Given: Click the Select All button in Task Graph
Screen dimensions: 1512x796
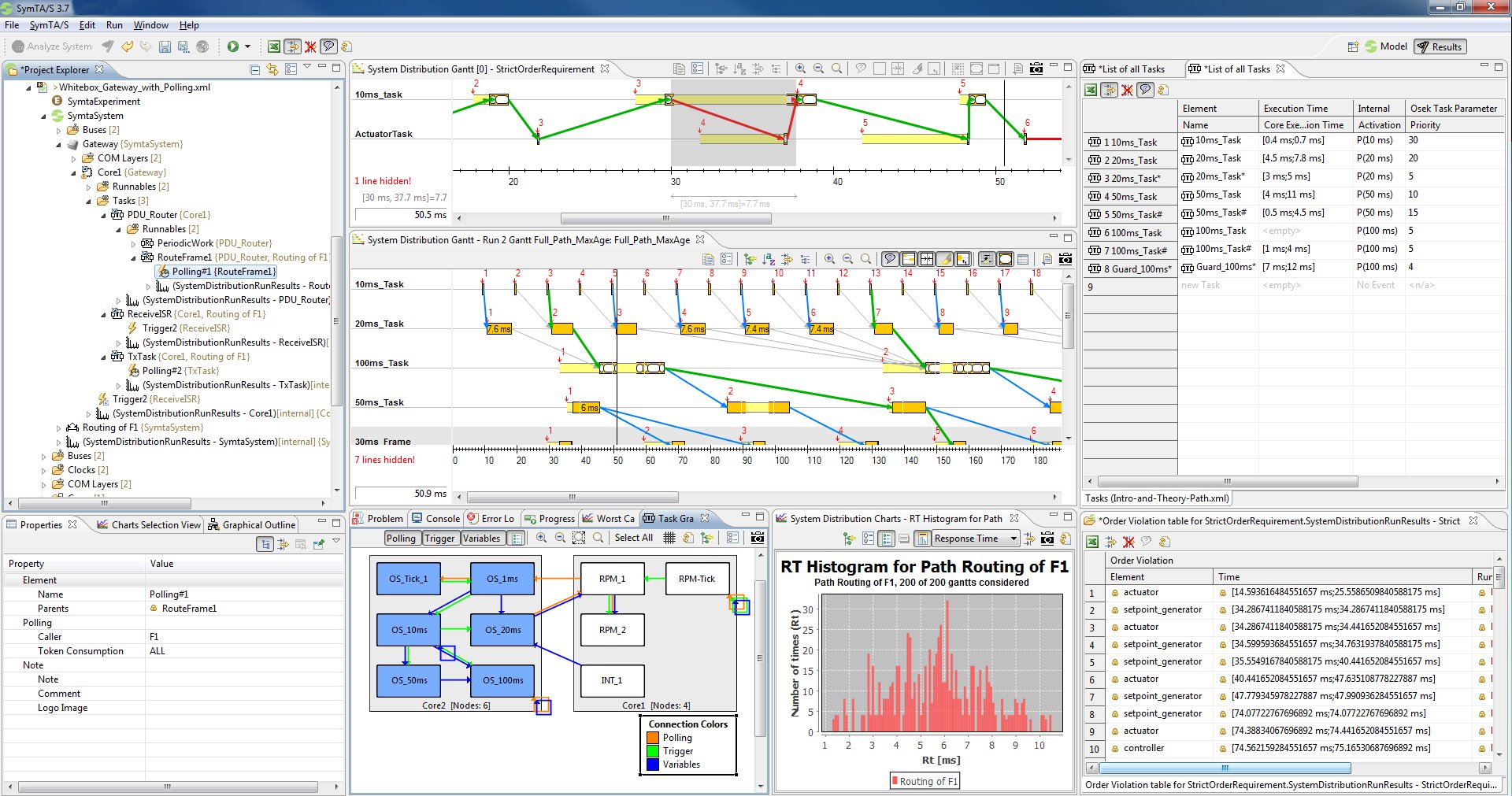Looking at the screenshot, I should pyautogui.click(x=633, y=538).
